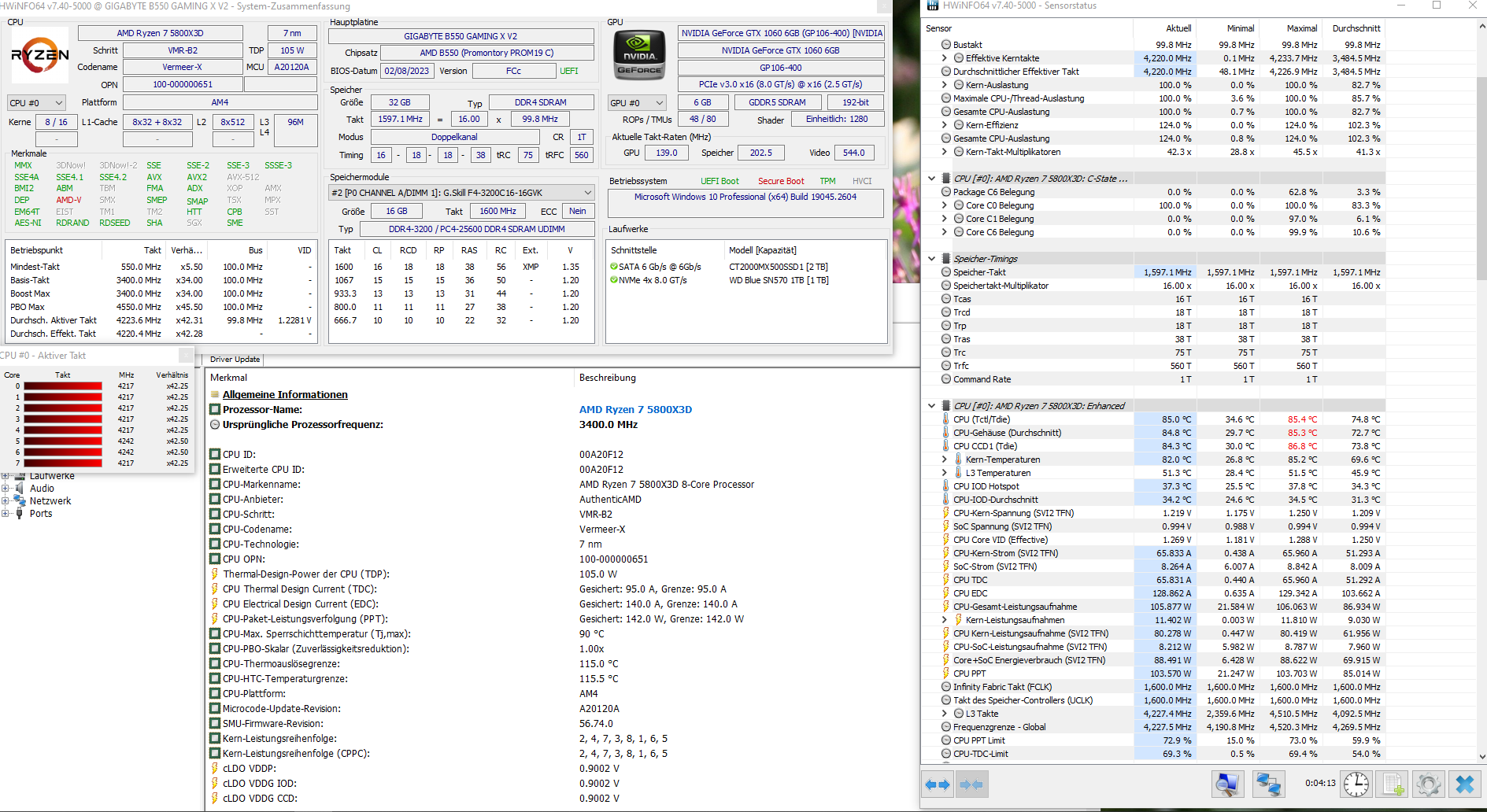Viewport: 1487px width, 812px height.
Task: Start logging with the sheet-plus icon
Action: tap(1393, 784)
